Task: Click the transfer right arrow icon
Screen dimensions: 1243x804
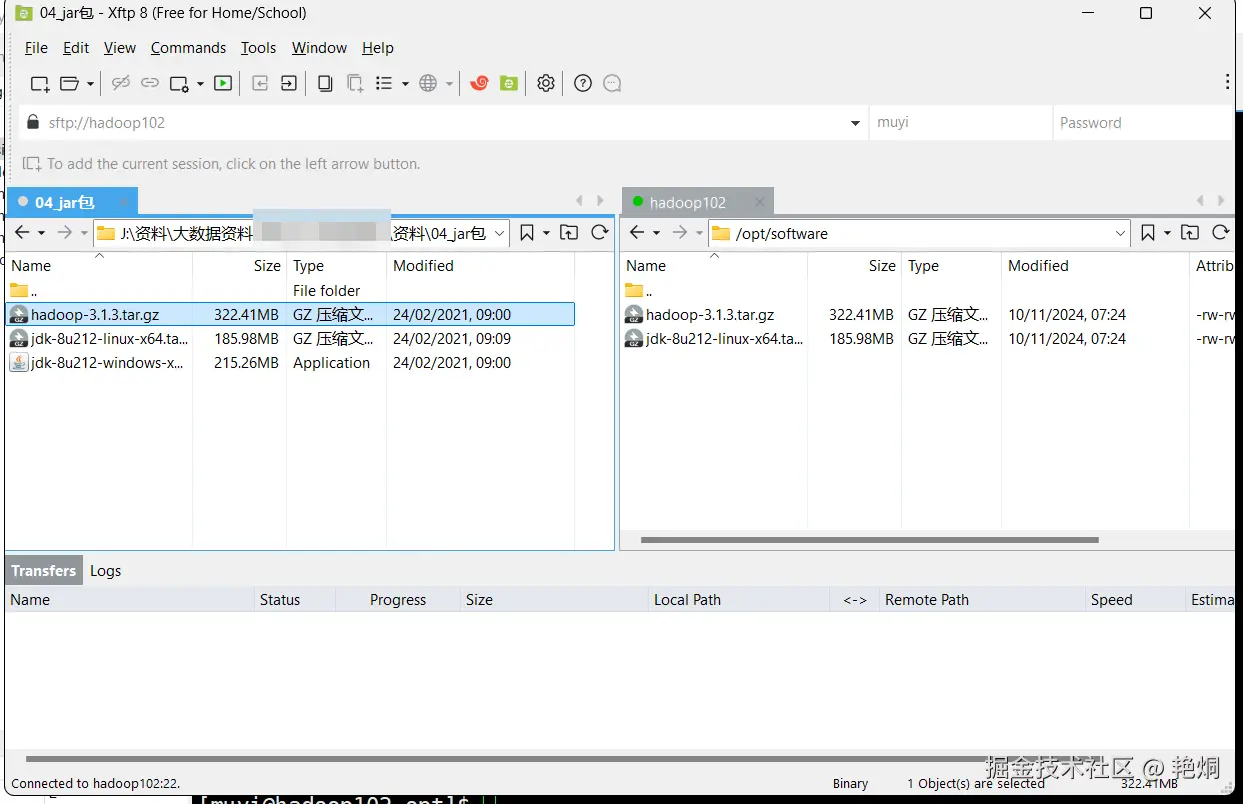Action: tap(288, 84)
